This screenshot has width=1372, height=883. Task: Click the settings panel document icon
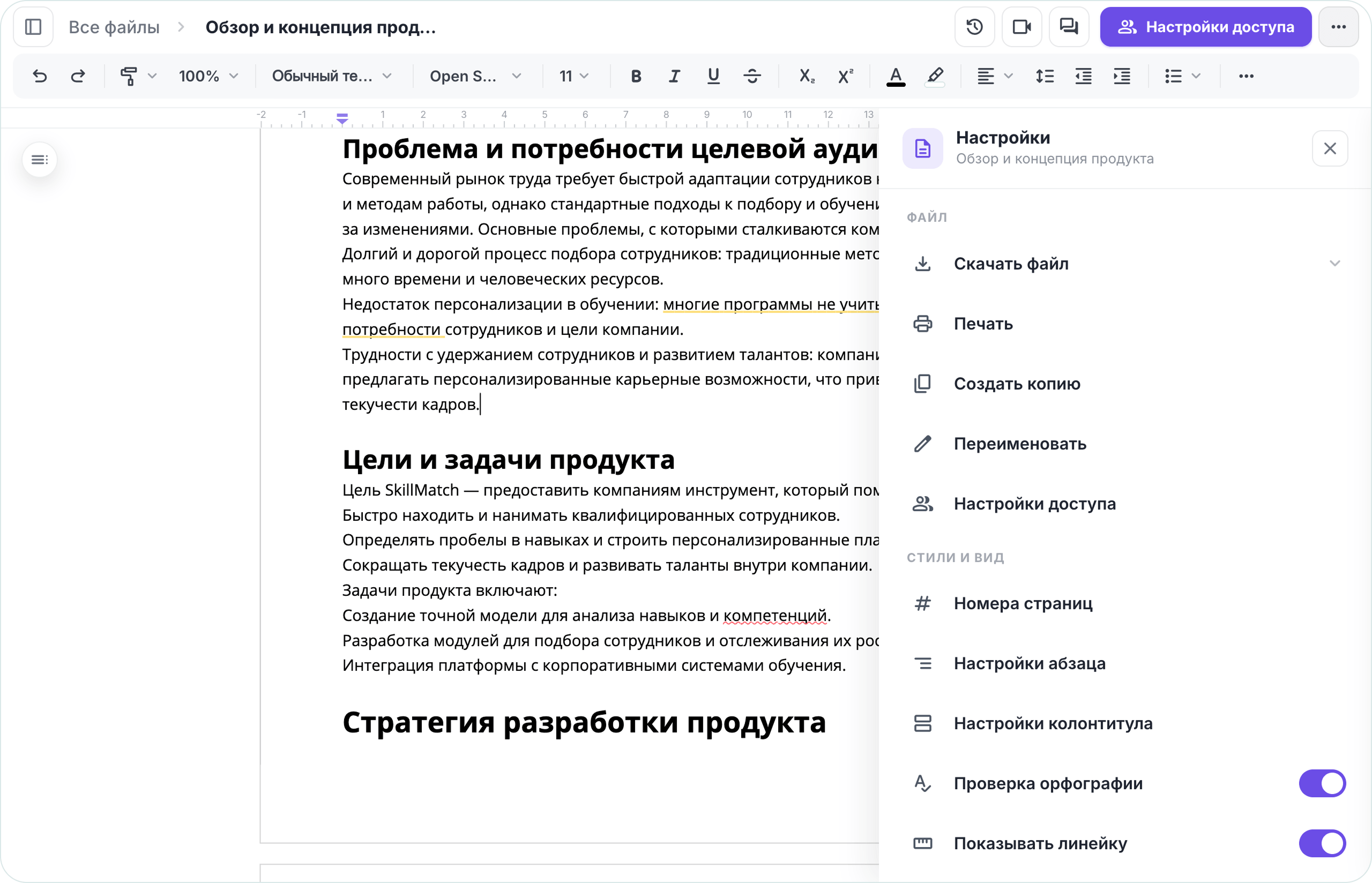tap(922, 148)
